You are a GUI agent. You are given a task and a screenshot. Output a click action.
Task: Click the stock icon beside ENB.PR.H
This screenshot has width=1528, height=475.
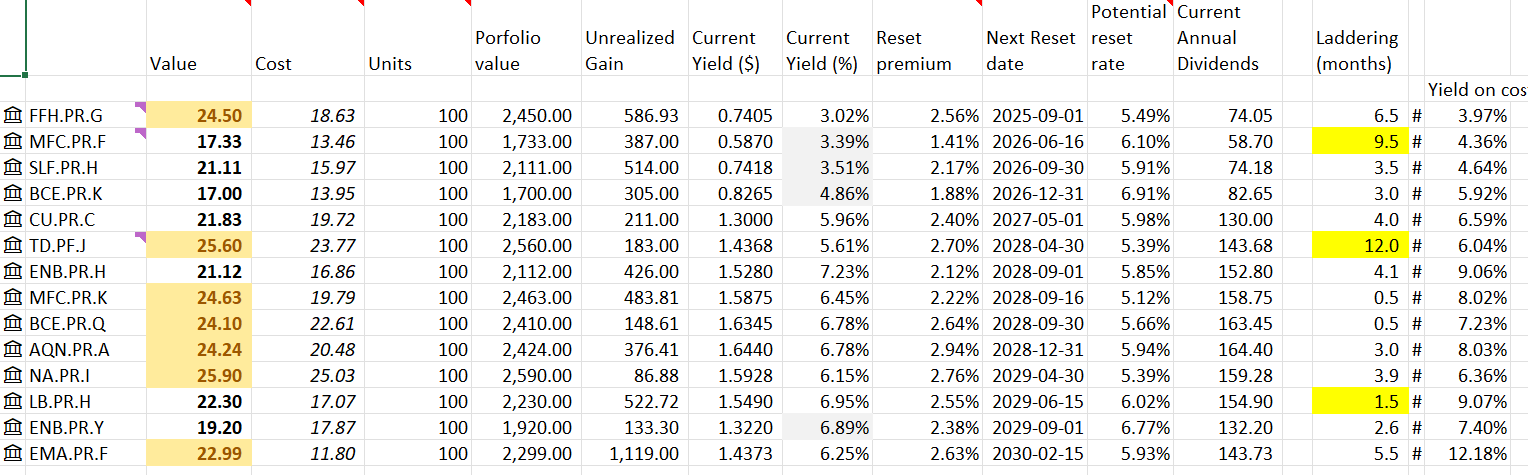click(13, 272)
